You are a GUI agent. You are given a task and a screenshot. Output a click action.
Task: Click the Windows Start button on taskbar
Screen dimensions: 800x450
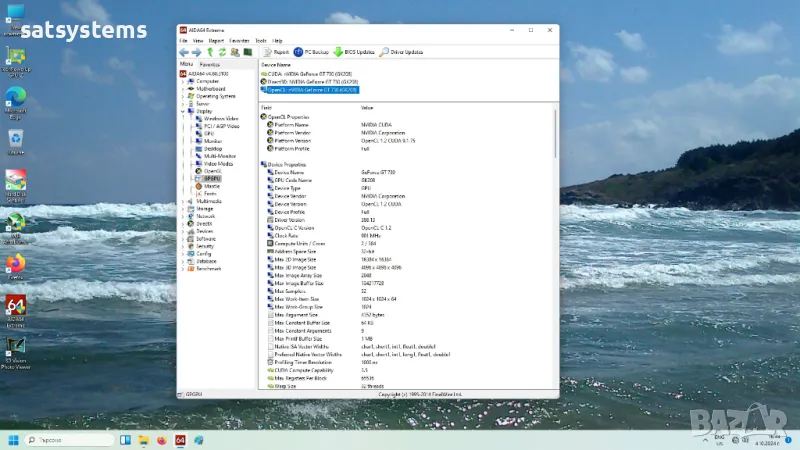point(14,440)
